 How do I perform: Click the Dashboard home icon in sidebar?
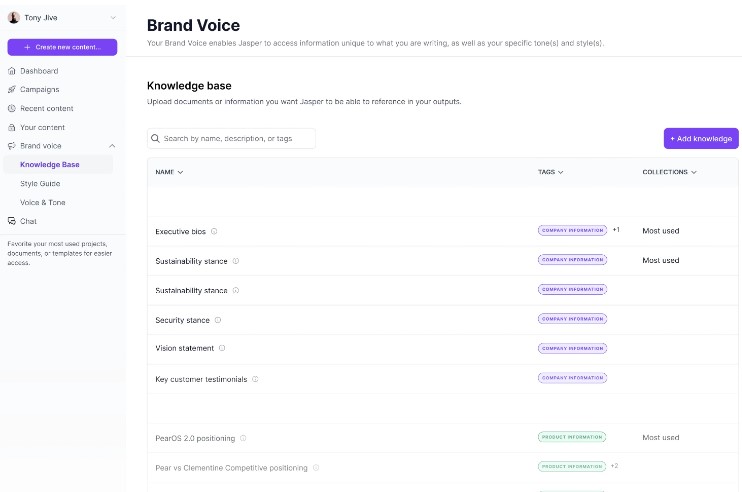tap(12, 71)
